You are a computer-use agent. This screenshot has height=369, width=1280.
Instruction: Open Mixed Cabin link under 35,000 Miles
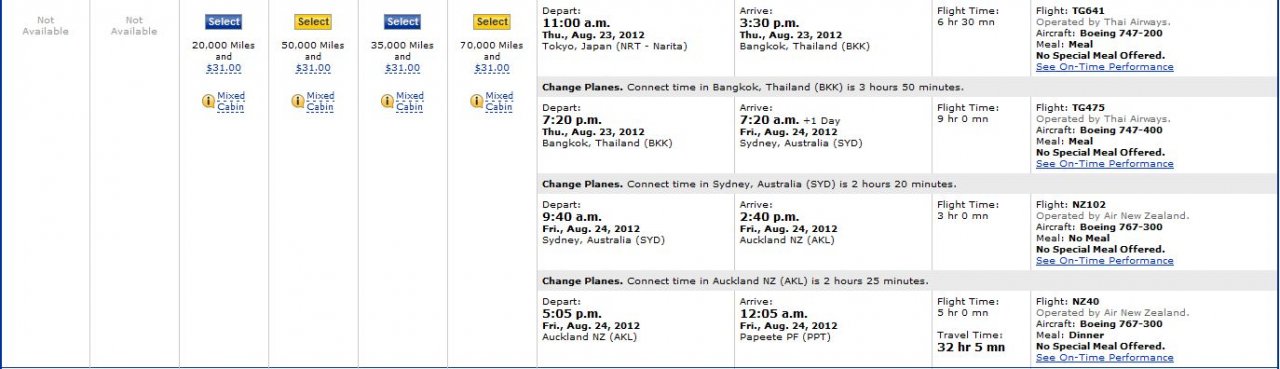click(x=410, y=102)
